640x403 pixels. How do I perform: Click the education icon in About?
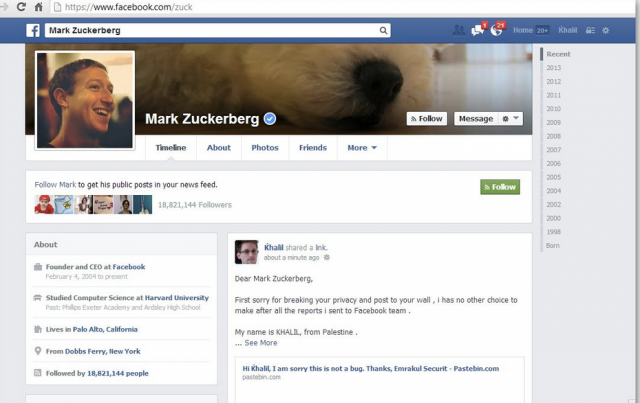click(38, 298)
